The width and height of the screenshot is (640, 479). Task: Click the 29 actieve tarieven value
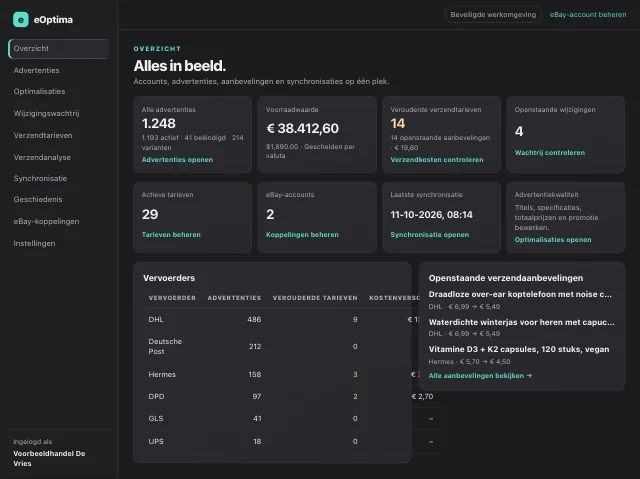pyautogui.click(x=150, y=214)
